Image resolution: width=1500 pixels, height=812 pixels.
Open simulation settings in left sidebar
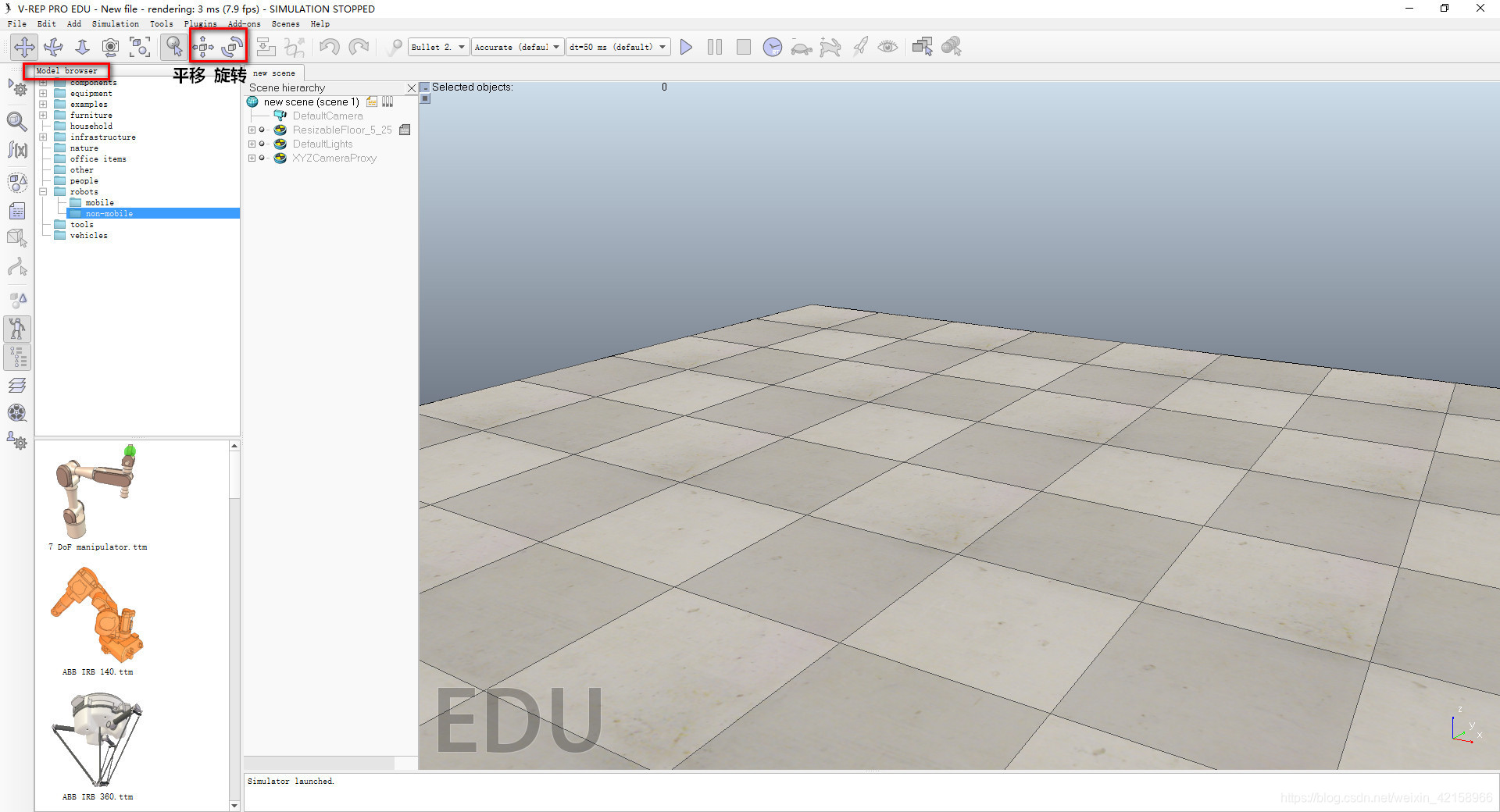pos(17,88)
